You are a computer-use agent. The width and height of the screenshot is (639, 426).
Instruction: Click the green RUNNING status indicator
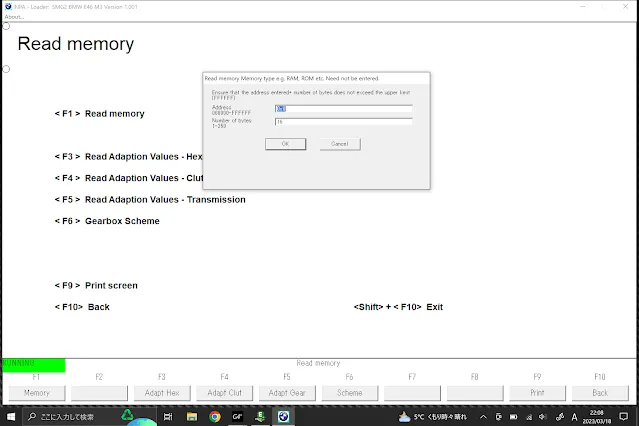point(33,365)
